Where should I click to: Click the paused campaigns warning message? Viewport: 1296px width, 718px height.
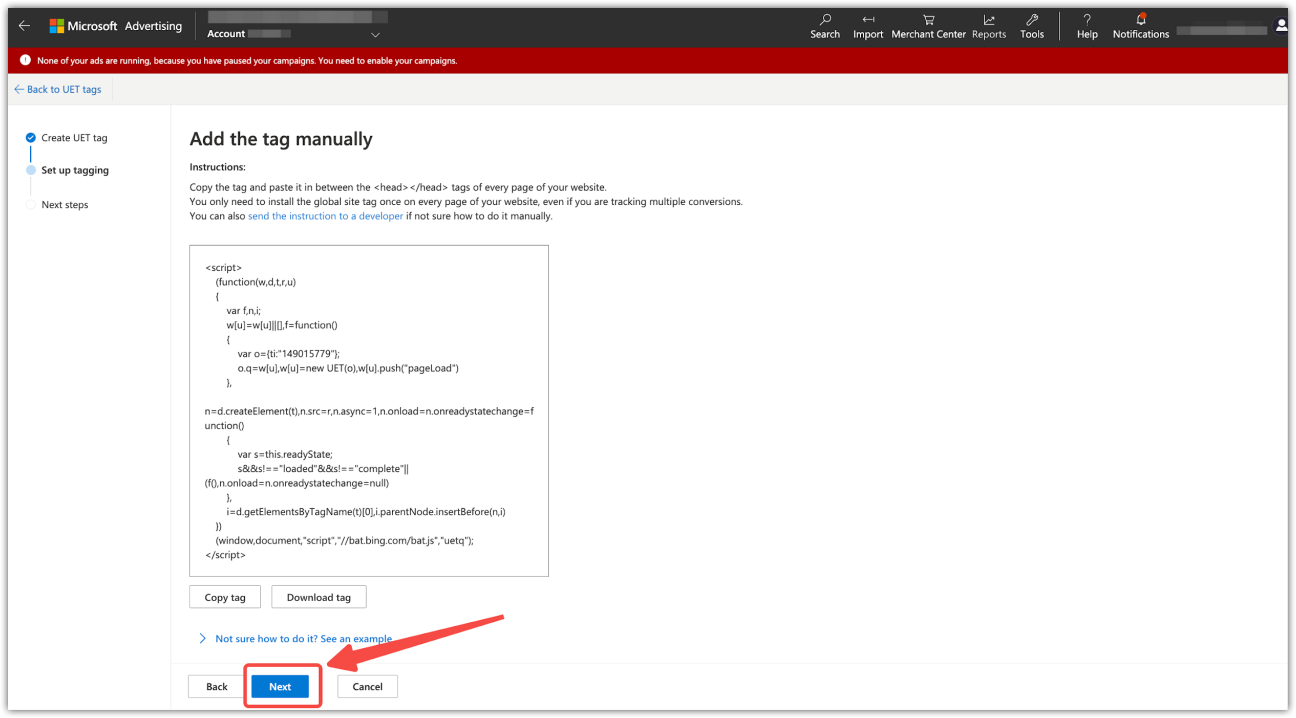pos(247,60)
